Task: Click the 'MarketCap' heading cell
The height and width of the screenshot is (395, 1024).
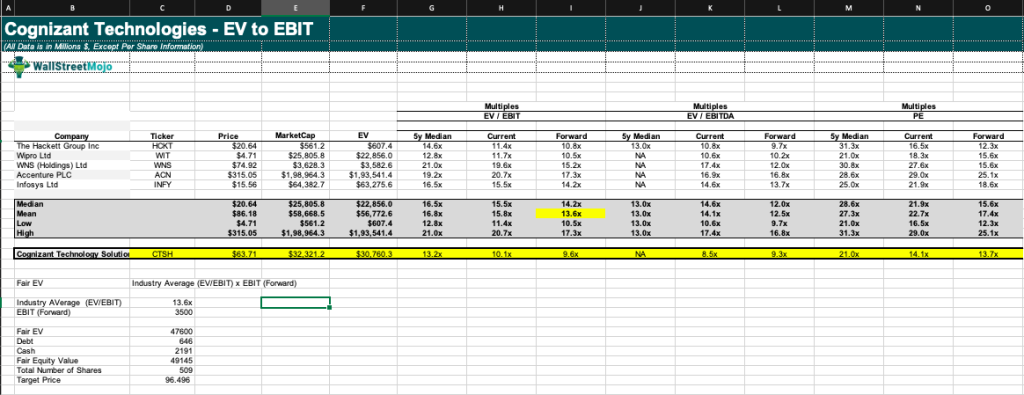Action: (x=295, y=136)
